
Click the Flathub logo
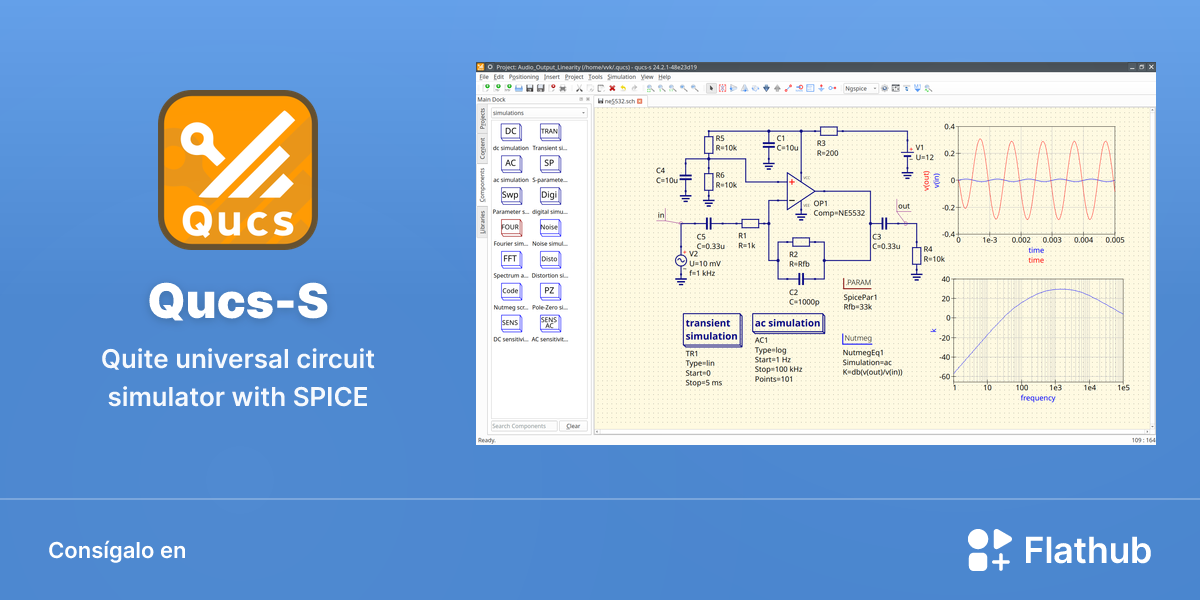point(1059,550)
